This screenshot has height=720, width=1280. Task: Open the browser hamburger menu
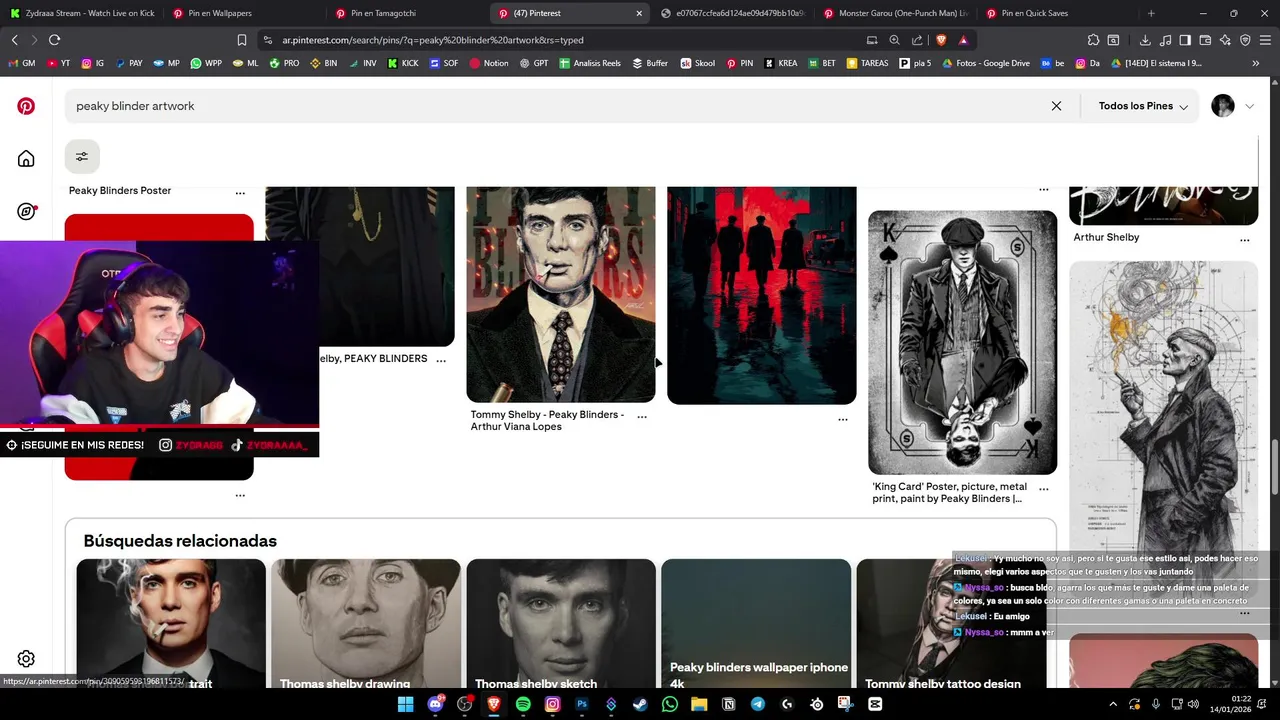(1265, 40)
